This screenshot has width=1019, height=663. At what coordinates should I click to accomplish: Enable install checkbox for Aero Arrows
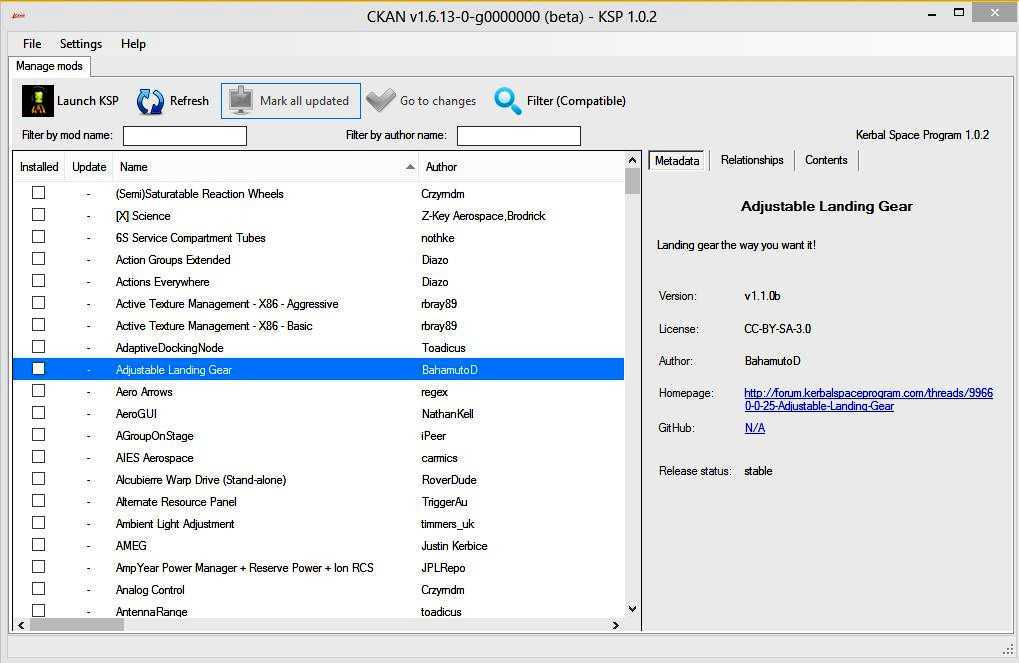tap(38, 391)
